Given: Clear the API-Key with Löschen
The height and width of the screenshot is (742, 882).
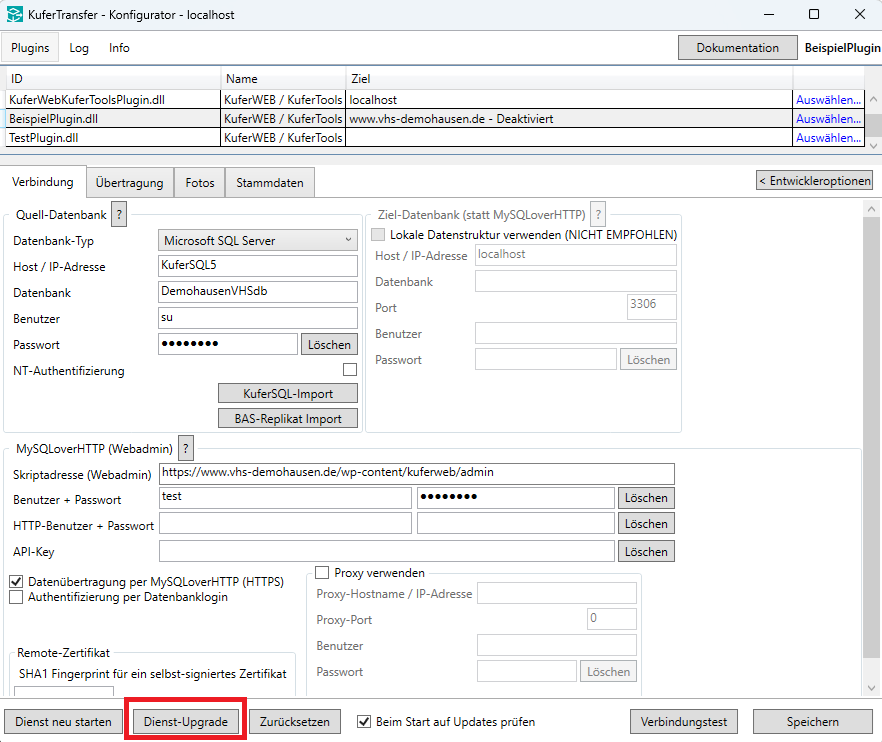Looking at the screenshot, I should (646, 552).
